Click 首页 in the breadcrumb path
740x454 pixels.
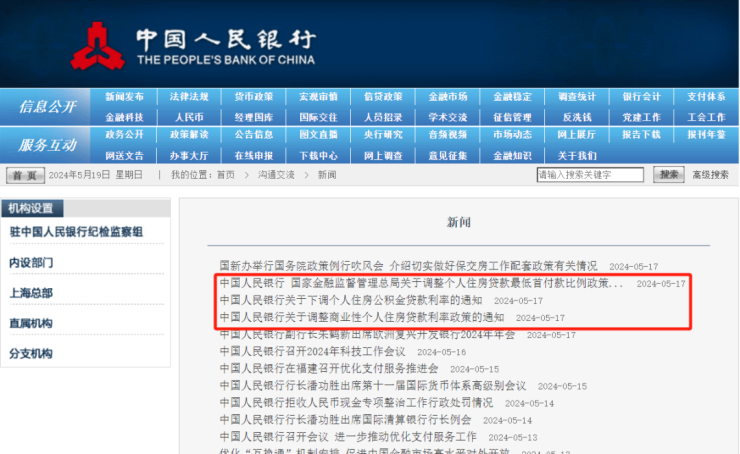point(226,175)
